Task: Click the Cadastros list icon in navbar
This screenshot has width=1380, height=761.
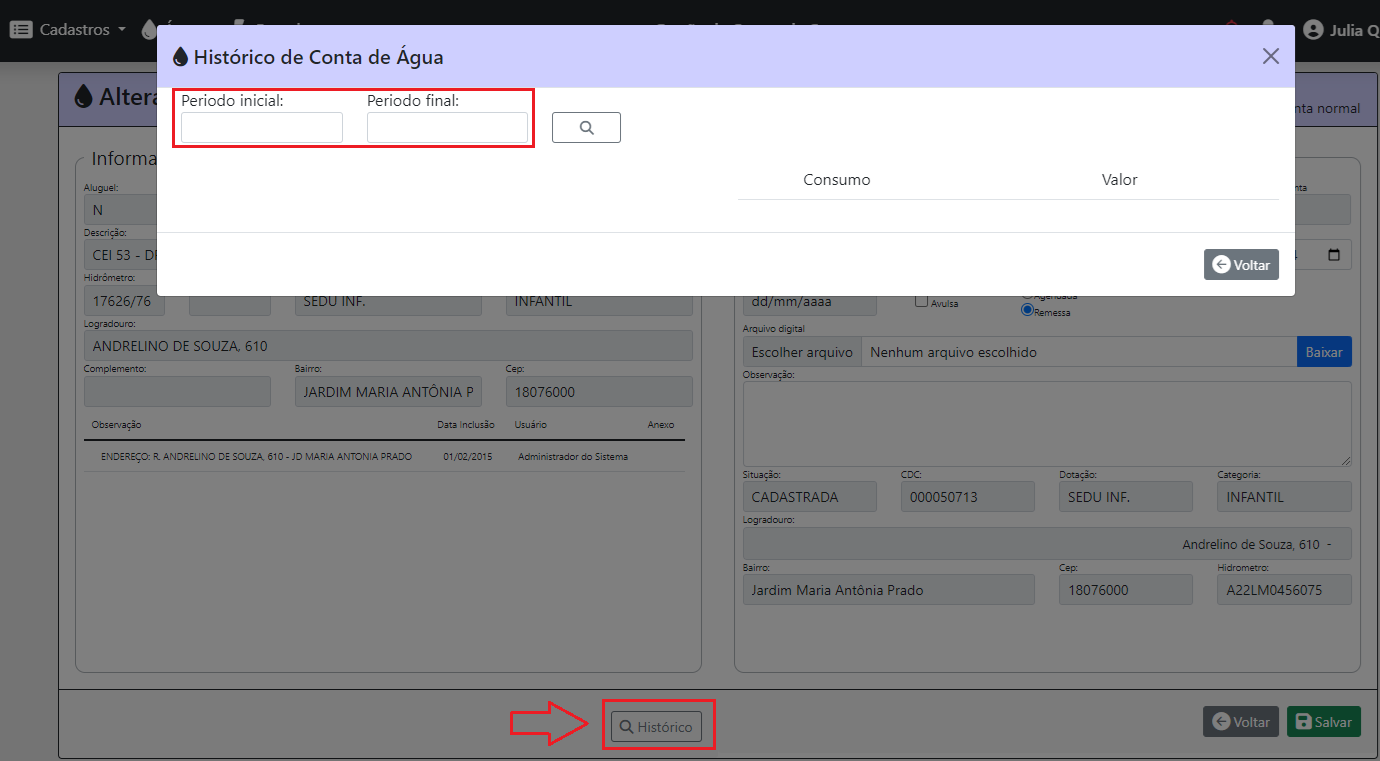Action: (x=21, y=30)
